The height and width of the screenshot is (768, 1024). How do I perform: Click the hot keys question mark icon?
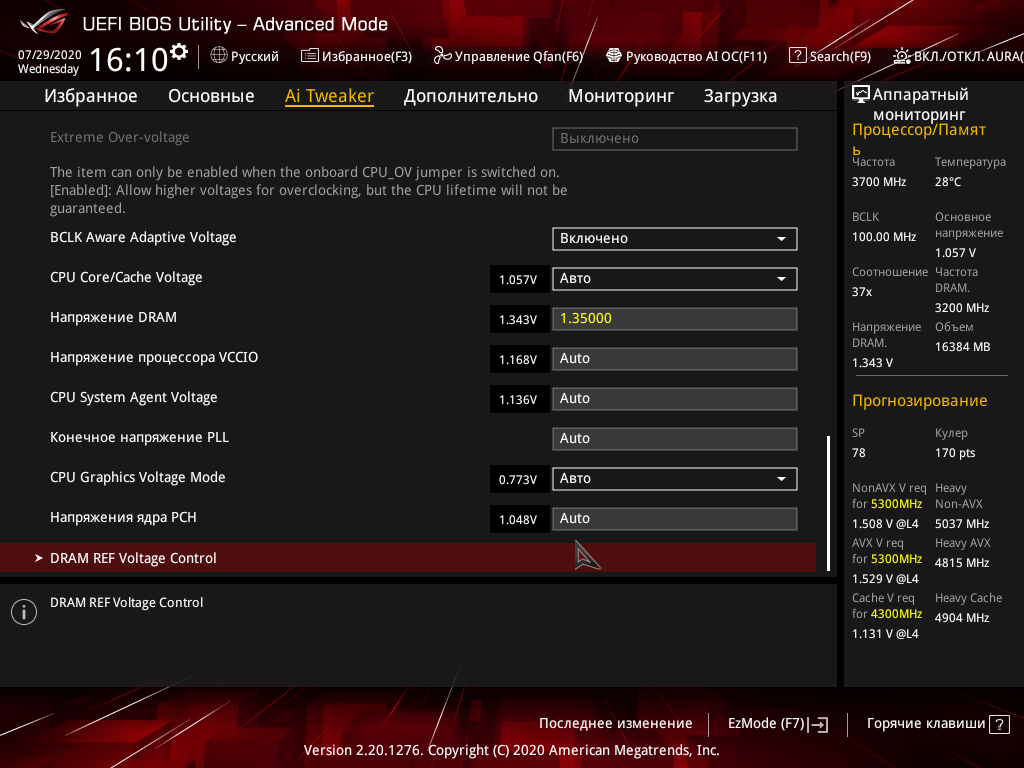pyautogui.click(x=999, y=724)
